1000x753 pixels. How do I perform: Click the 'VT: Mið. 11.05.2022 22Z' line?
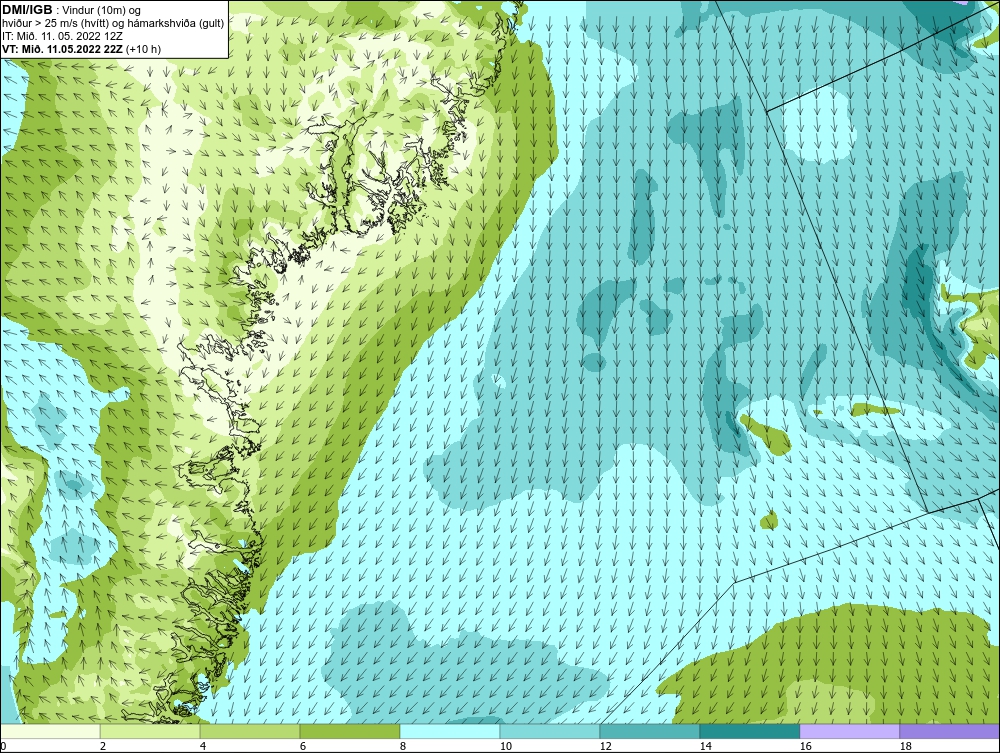tap(63, 49)
